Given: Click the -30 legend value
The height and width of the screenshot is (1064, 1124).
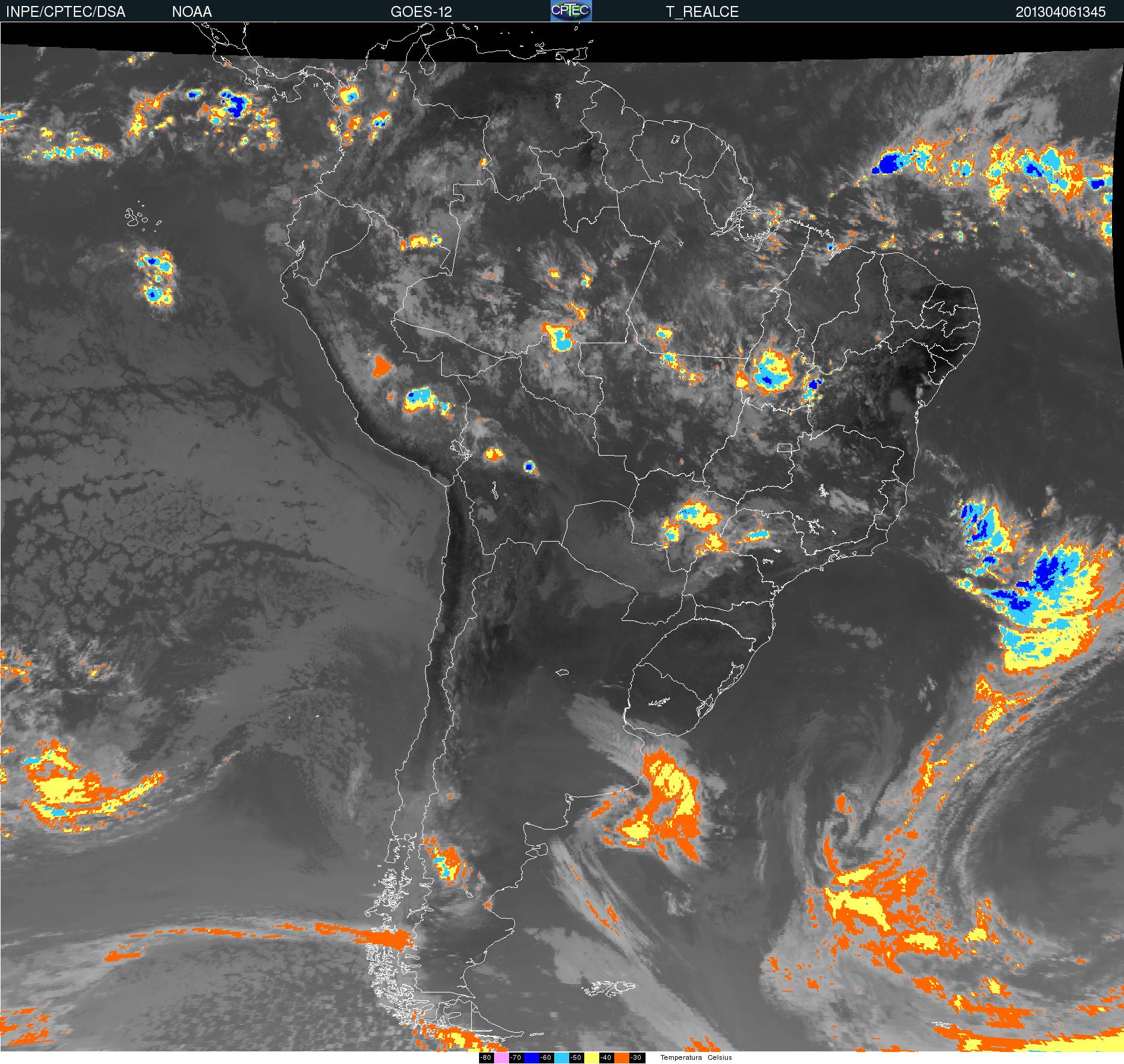Looking at the screenshot, I should (x=636, y=1058).
